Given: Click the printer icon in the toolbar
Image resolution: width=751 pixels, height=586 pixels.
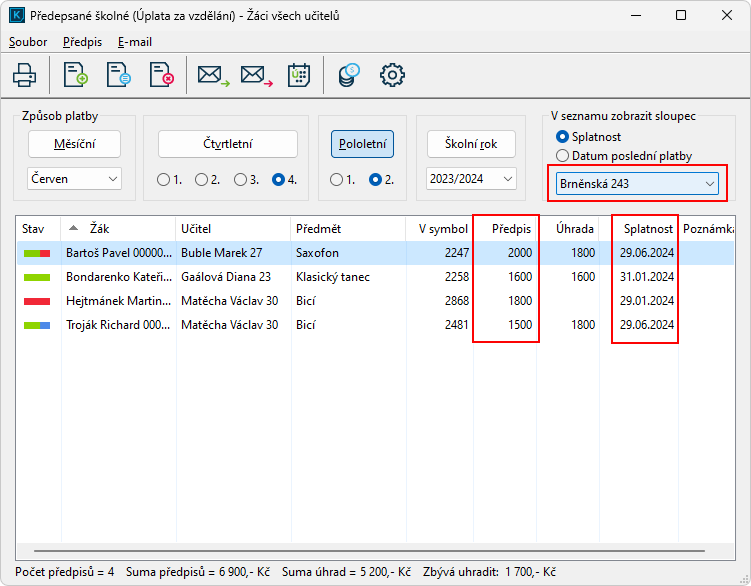Looking at the screenshot, I should tap(24, 75).
